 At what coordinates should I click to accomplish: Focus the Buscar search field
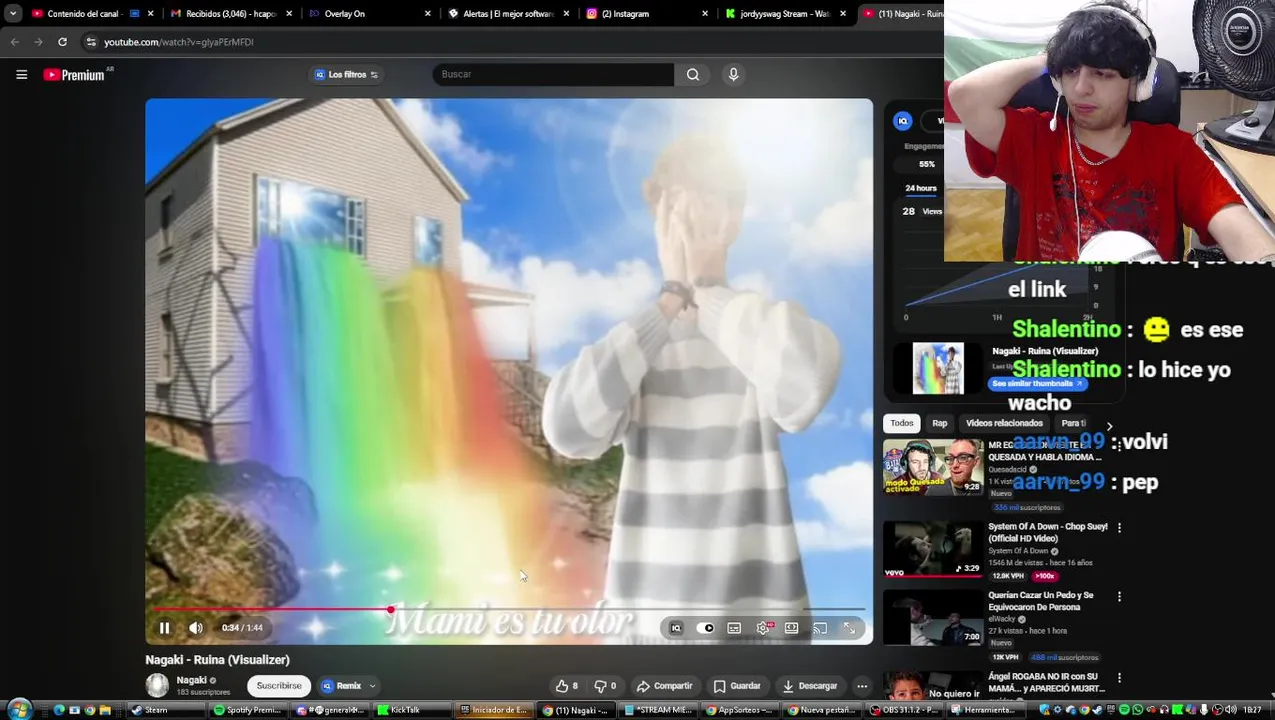(553, 74)
